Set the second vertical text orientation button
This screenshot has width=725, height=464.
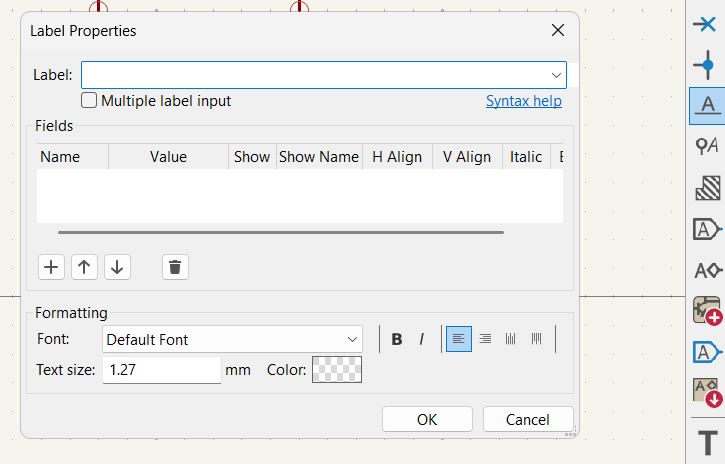pyautogui.click(x=536, y=339)
